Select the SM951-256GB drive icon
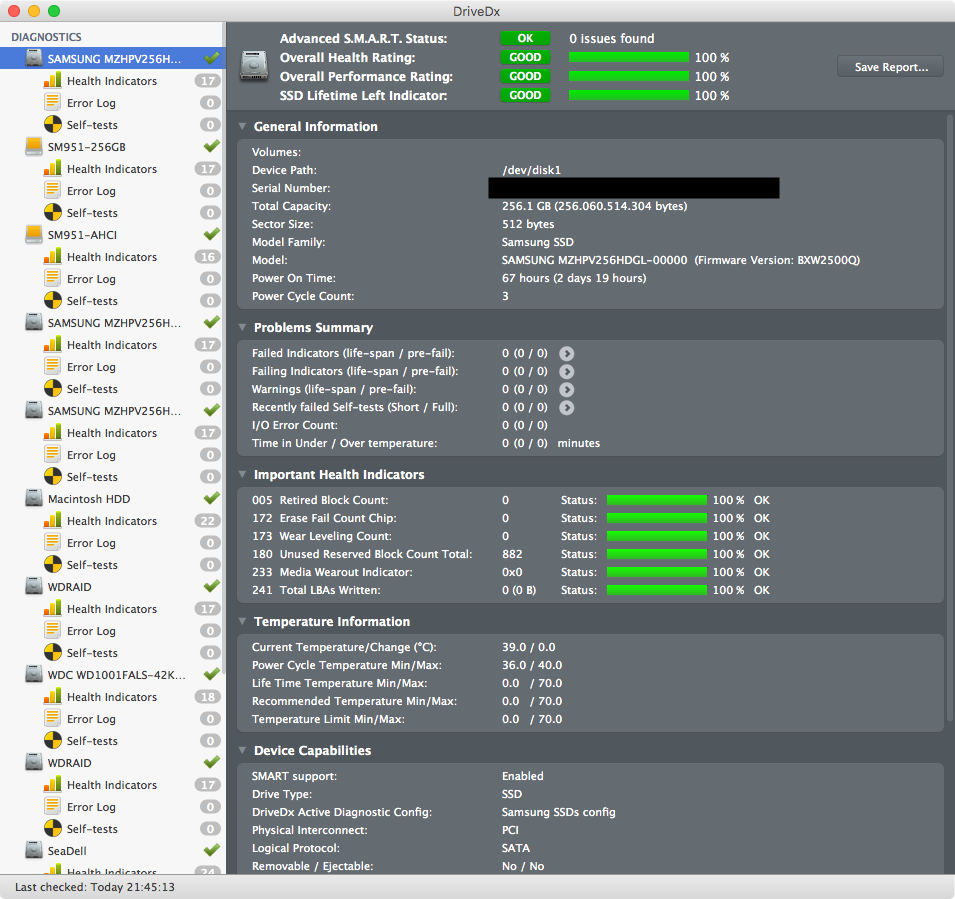 pyautogui.click(x=33, y=147)
